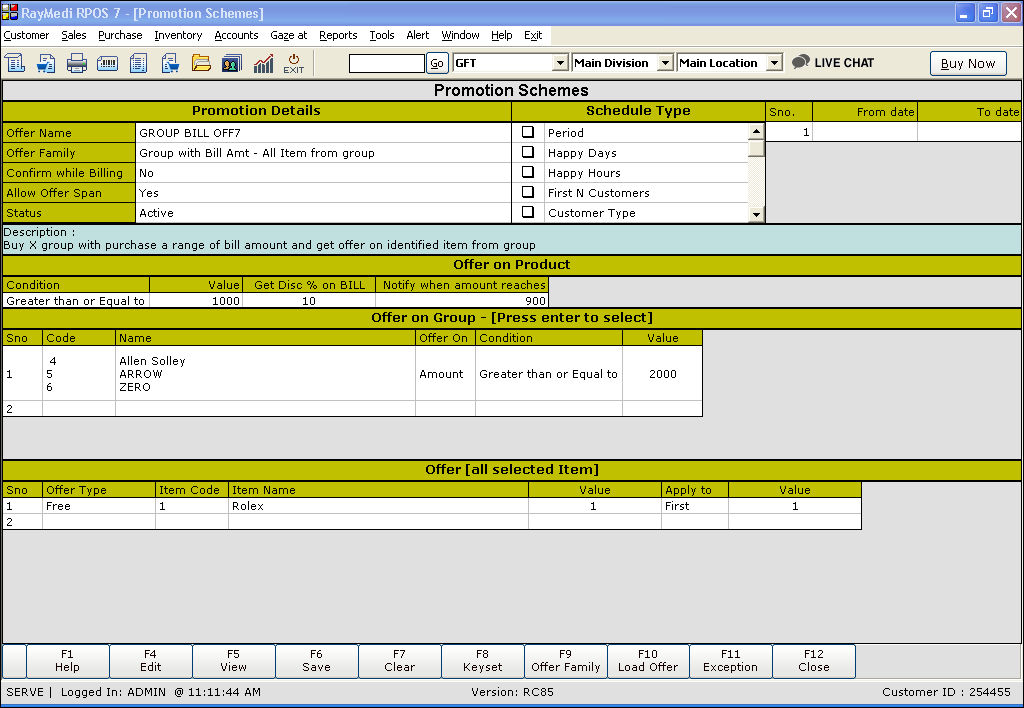The image size is (1024, 708).
Task: Click the LIVE CHAT speech bubble icon
Action: coord(801,62)
